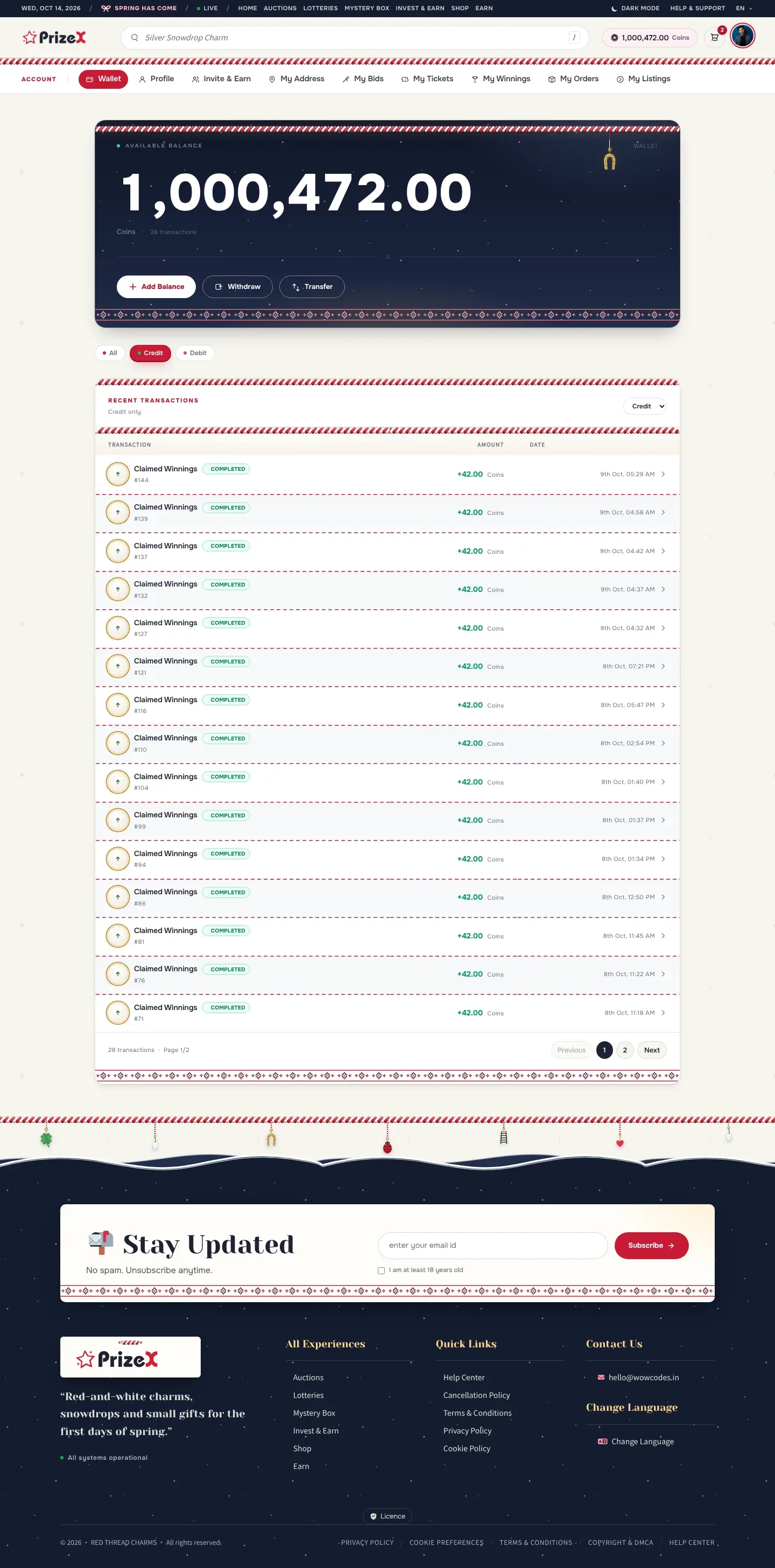
Task: Click up-arrow coin icon for #139
Action: click(117, 512)
